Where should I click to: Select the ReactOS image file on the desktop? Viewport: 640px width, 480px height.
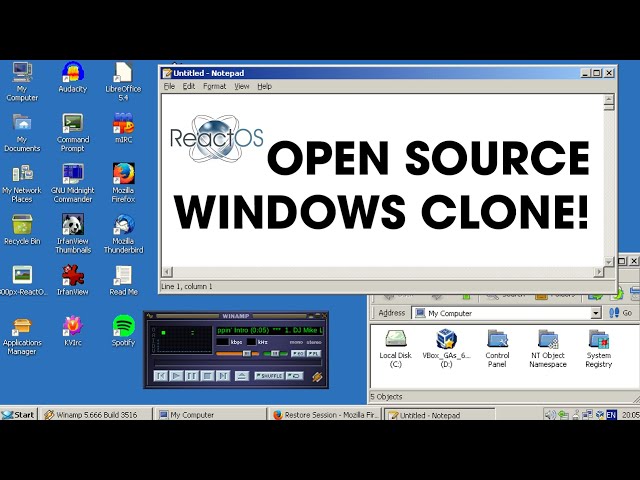coord(22,280)
